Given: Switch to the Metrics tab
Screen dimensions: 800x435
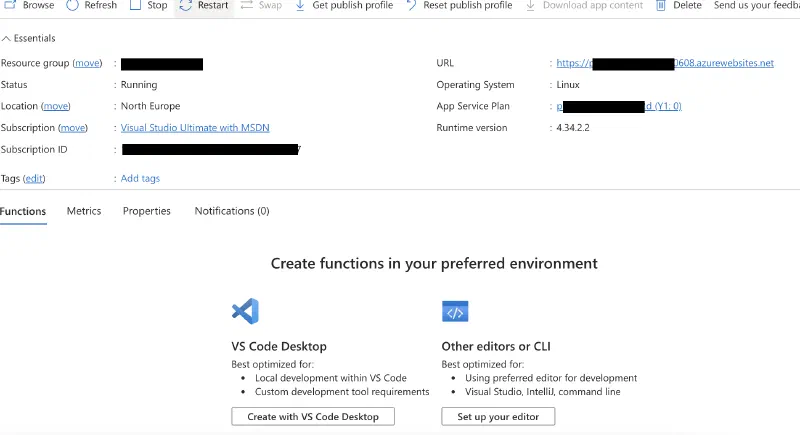Looking at the screenshot, I should (84, 211).
